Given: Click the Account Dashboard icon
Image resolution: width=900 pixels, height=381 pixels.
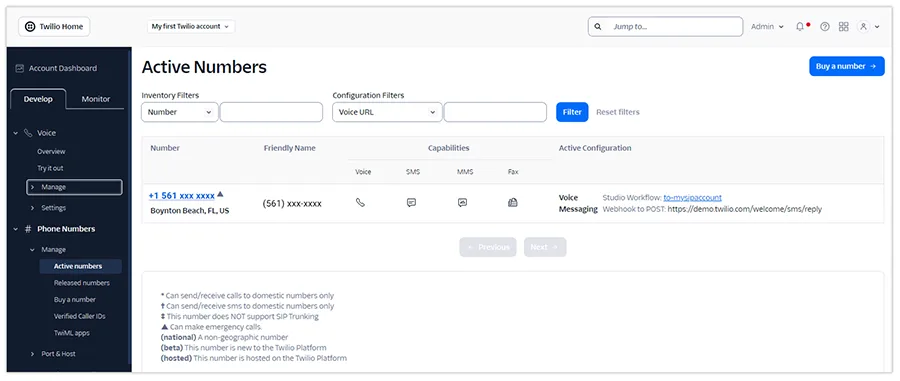Looking at the screenshot, I should 20,68.
